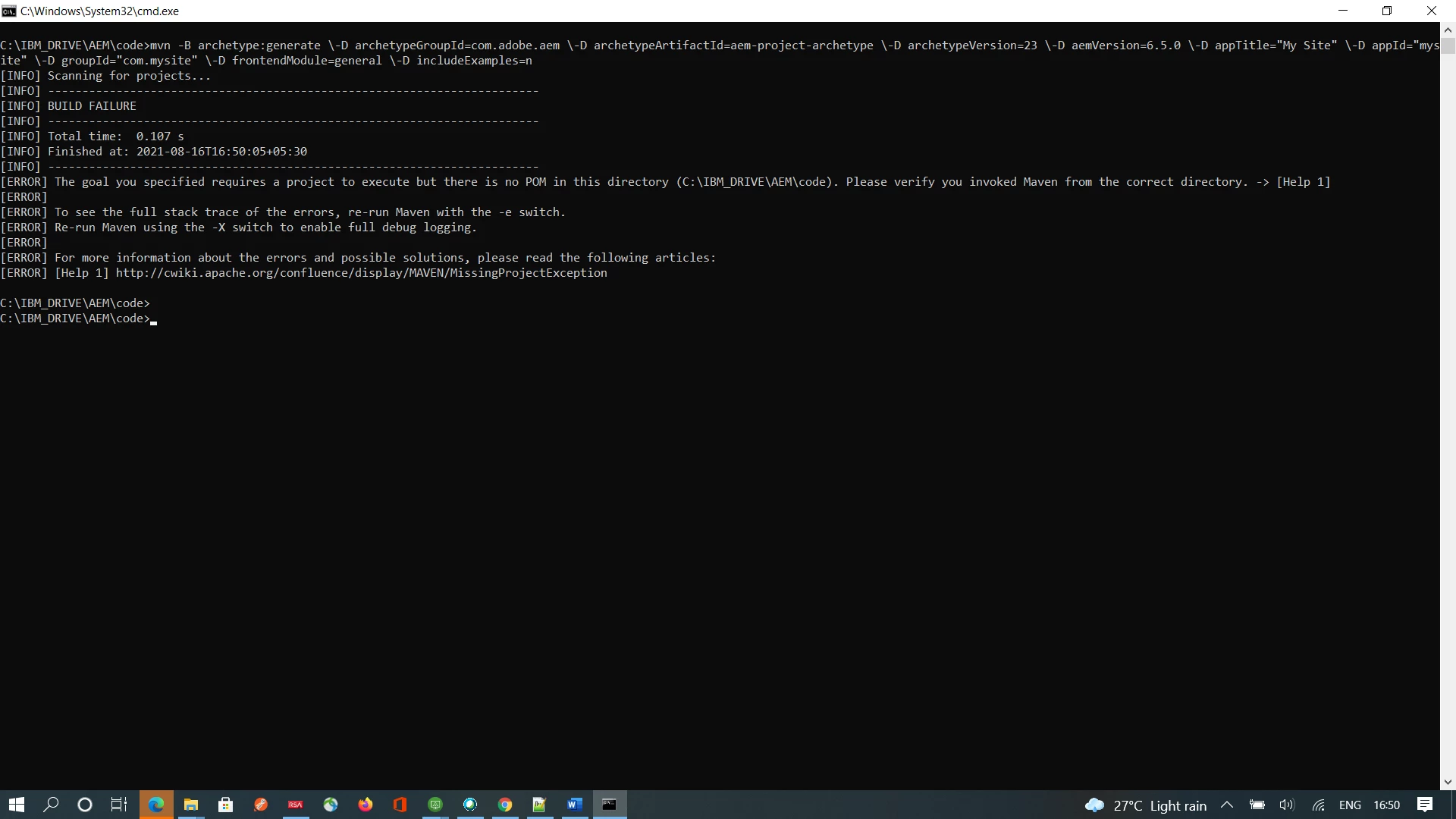Open the 27°C Light rain weather widget
1456x819 pixels.
pos(1145,805)
